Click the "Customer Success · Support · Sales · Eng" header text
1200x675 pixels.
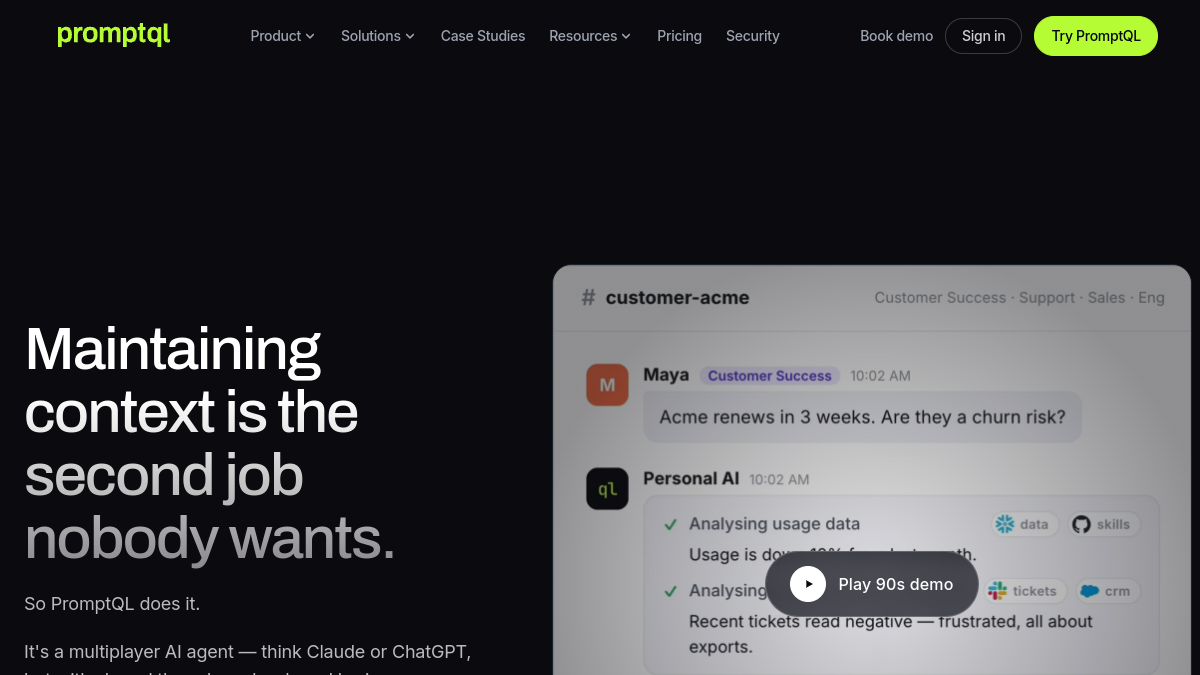1020,297
